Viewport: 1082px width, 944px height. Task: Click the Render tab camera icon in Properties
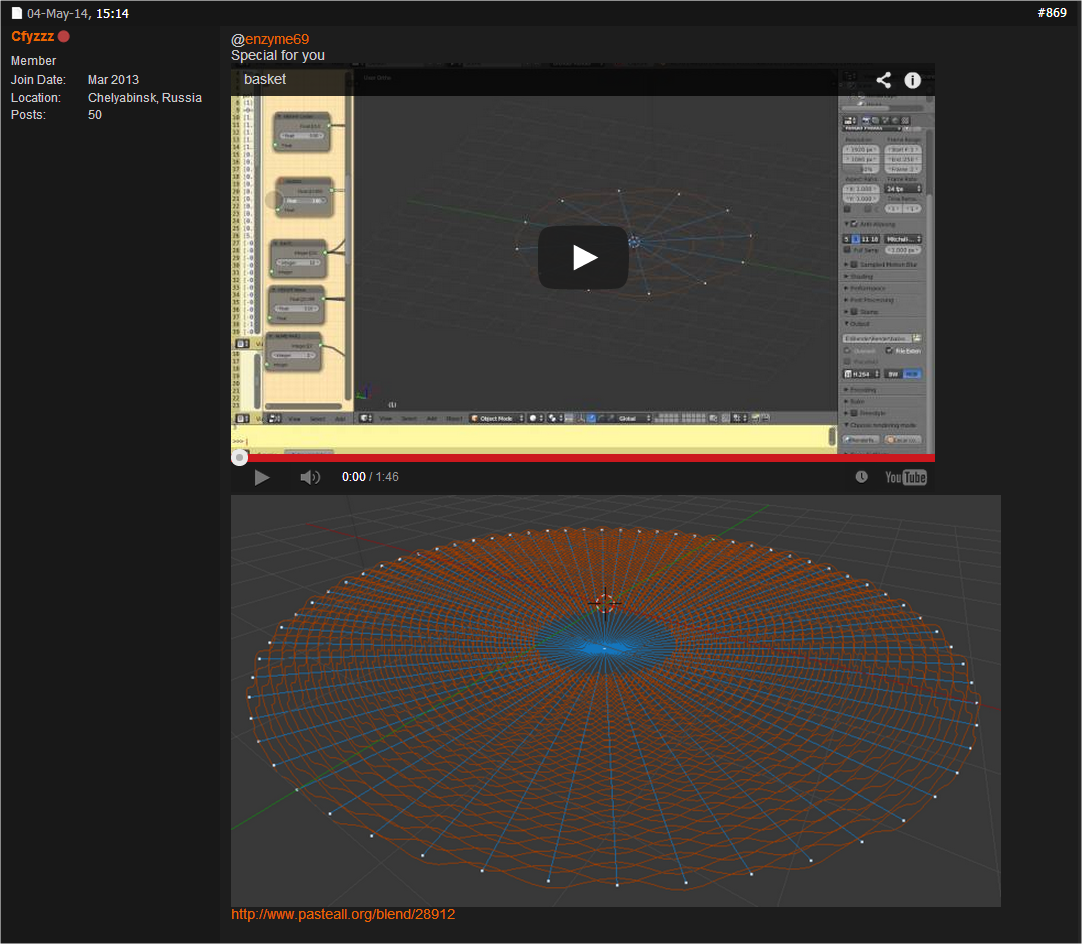[864, 120]
